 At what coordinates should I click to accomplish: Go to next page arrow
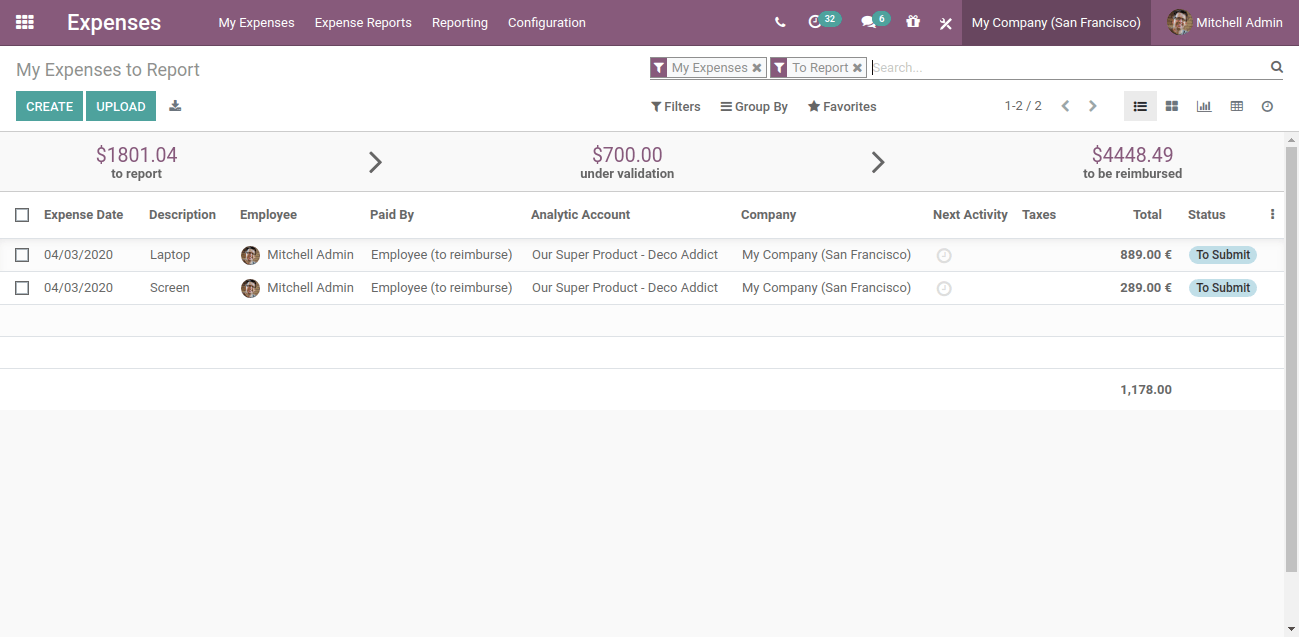tap(1092, 106)
